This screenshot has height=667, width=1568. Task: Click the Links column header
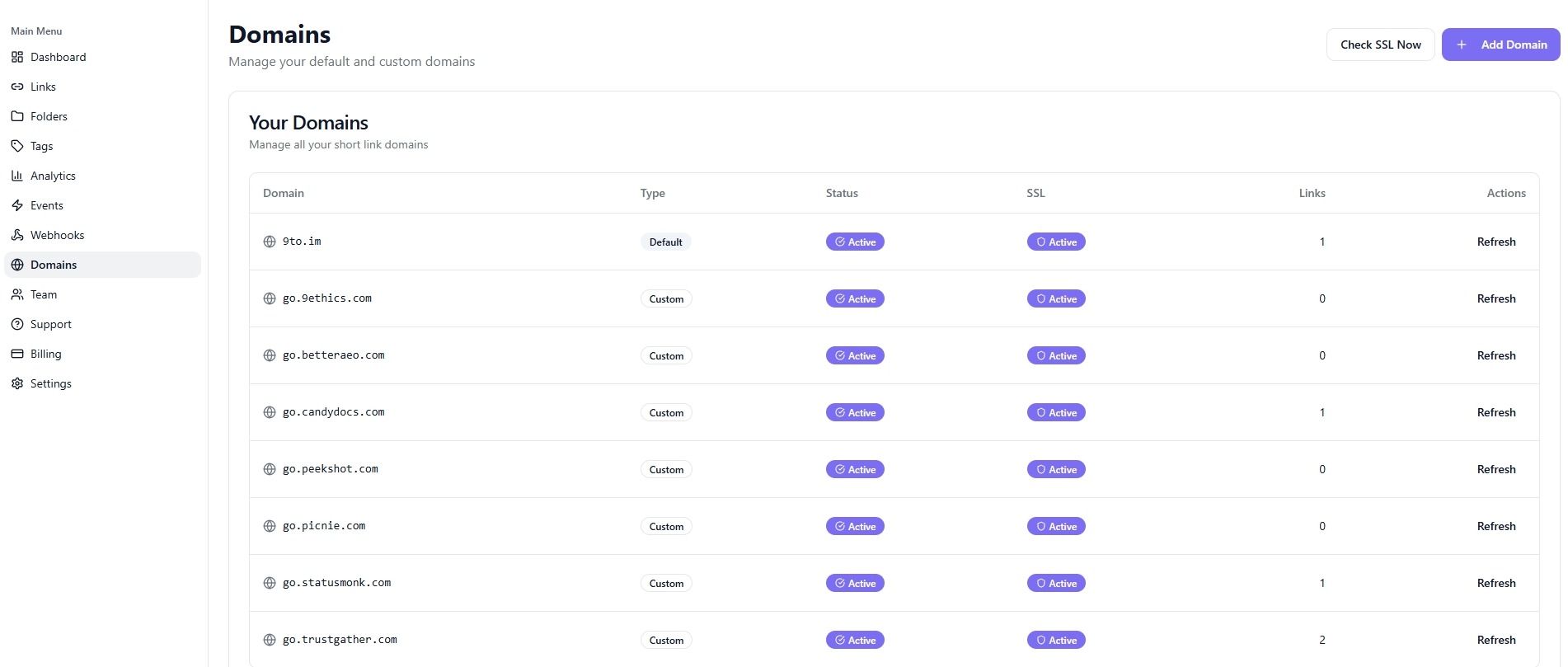[1312, 193]
